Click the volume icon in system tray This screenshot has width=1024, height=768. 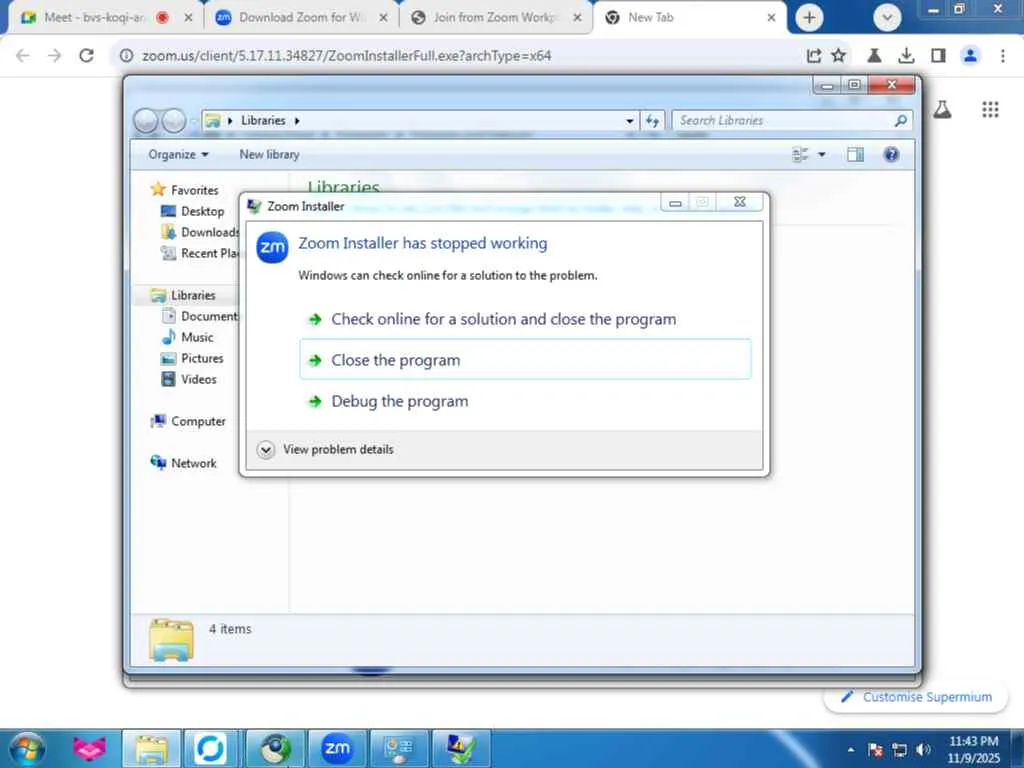[x=923, y=750]
